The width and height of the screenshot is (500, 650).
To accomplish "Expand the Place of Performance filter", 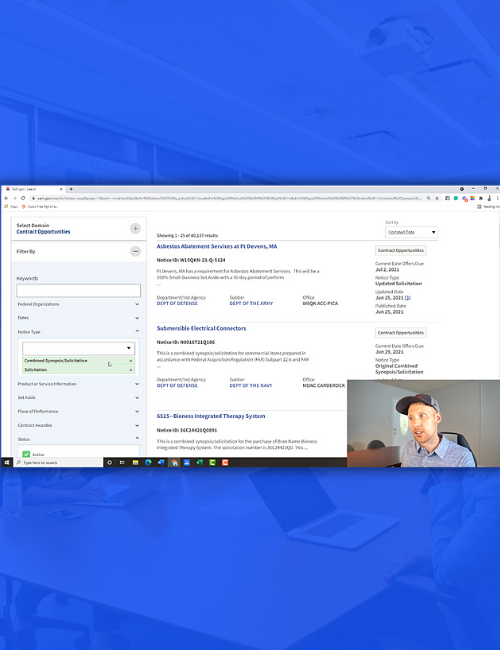I will coord(78,411).
